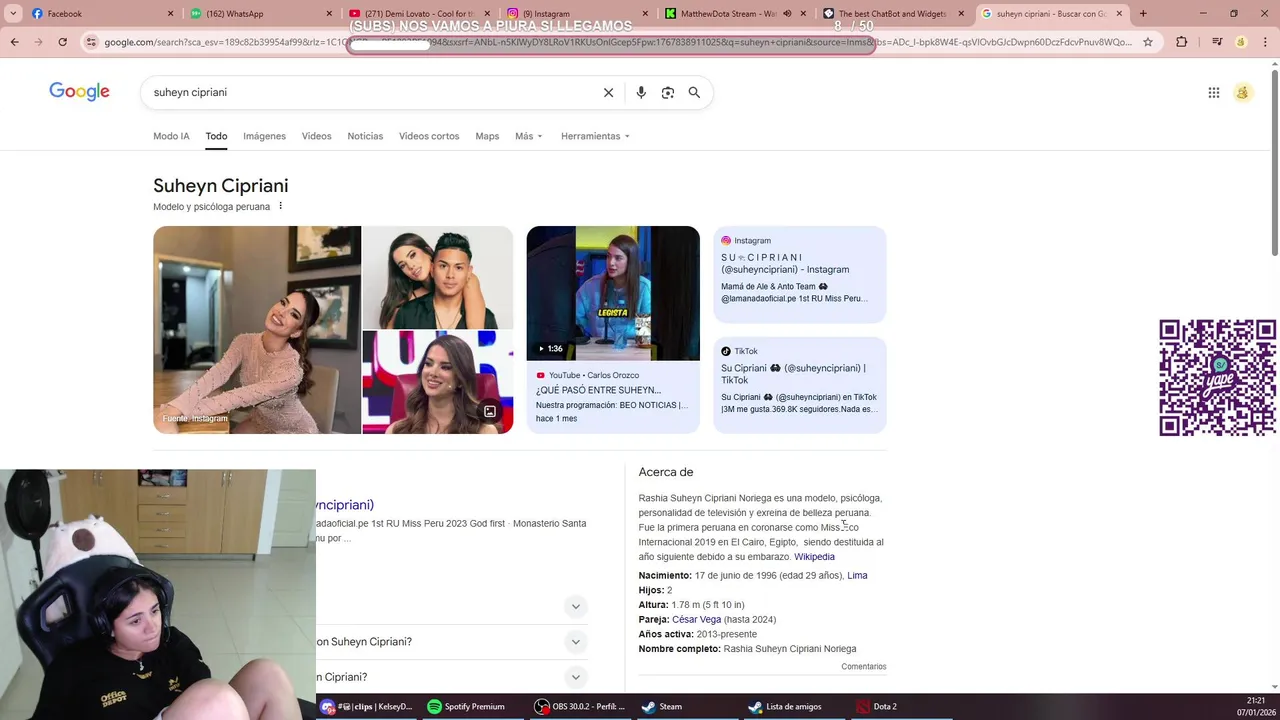Viewport: 1280px width, 720px height.
Task: Bookmark this page with the star icon
Action: [x=1148, y=42]
